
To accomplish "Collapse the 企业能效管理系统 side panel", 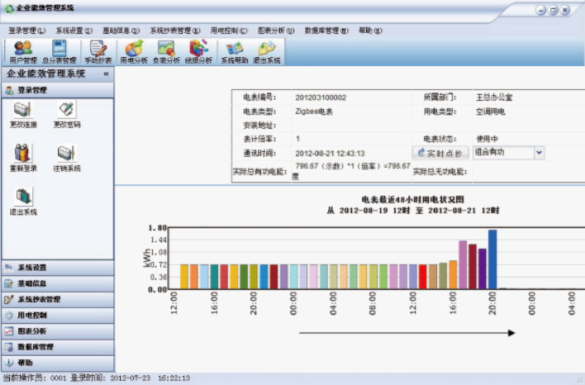I will 106,74.
